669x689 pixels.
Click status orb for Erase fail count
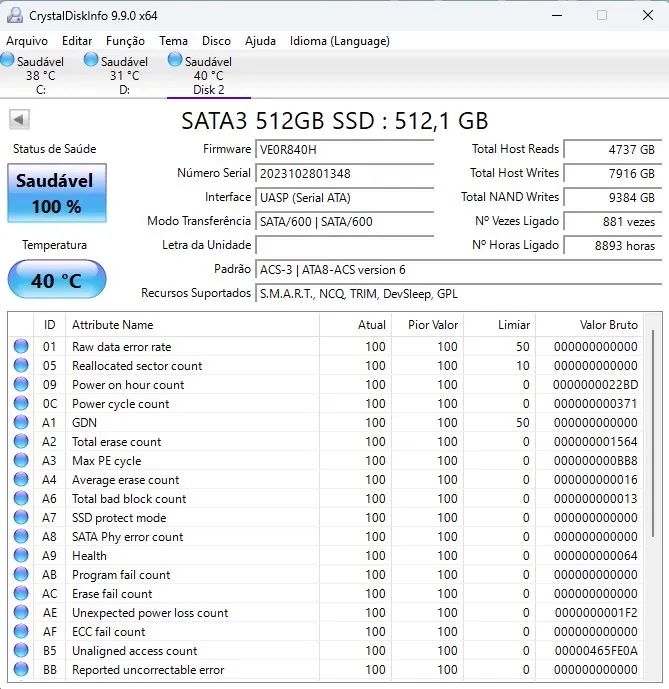[21, 593]
